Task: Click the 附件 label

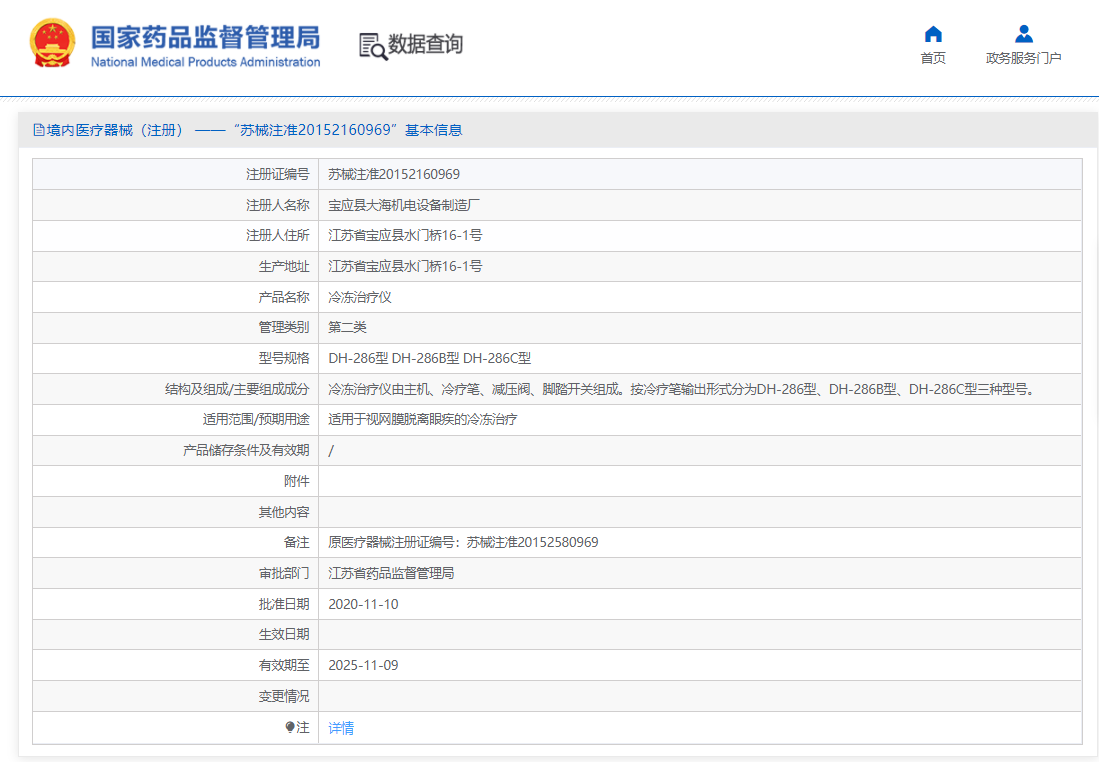Action: tap(296, 481)
